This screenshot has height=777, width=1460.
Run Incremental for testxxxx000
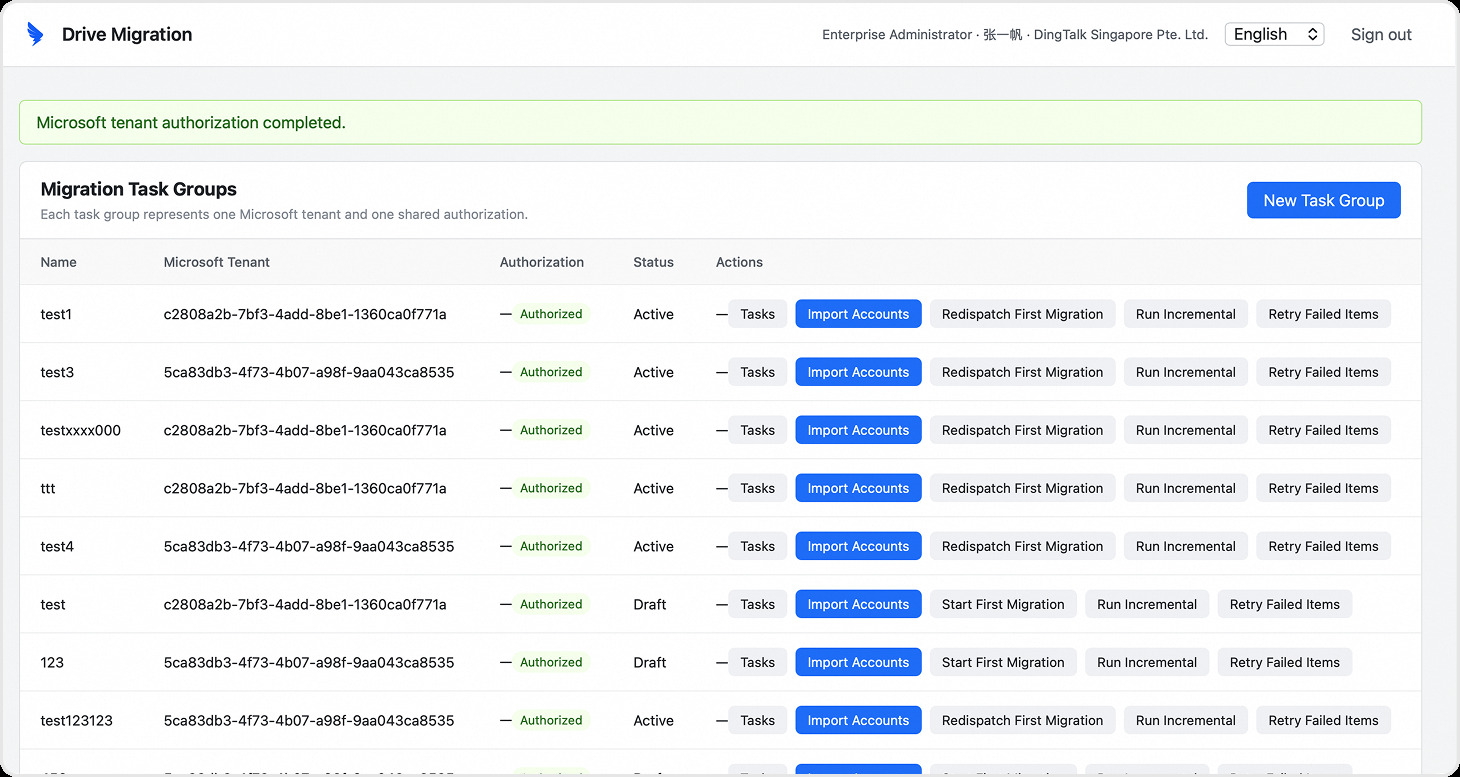pyautogui.click(x=1185, y=430)
